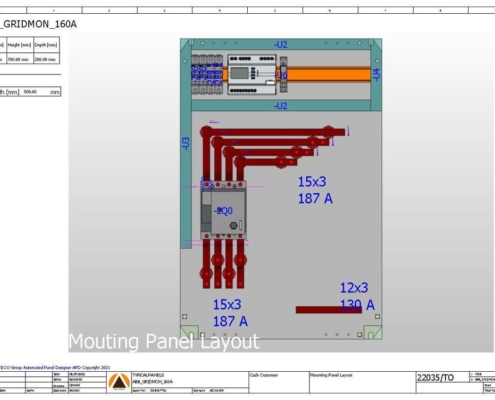This screenshot has width=495, height=400.
Task: Click the '12x3 130 A' busbar label
Action: click(357, 296)
